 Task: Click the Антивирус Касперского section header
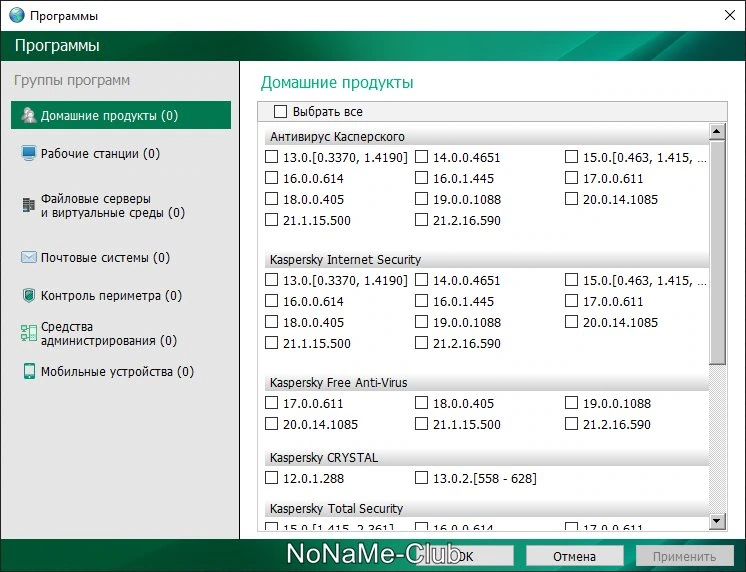[x=487, y=137]
